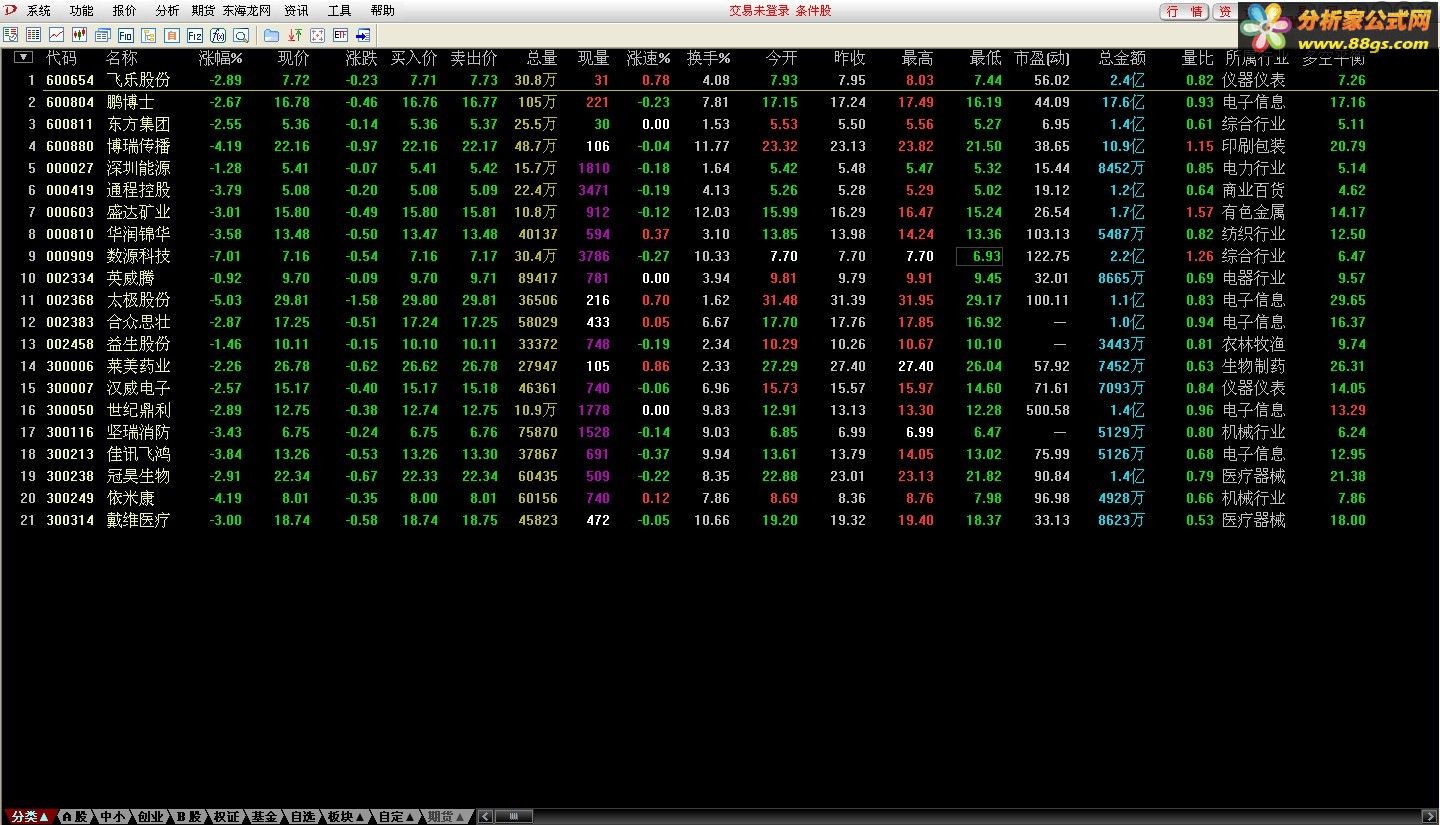
Task: Click the red D application logo
Action: (x=10, y=11)
